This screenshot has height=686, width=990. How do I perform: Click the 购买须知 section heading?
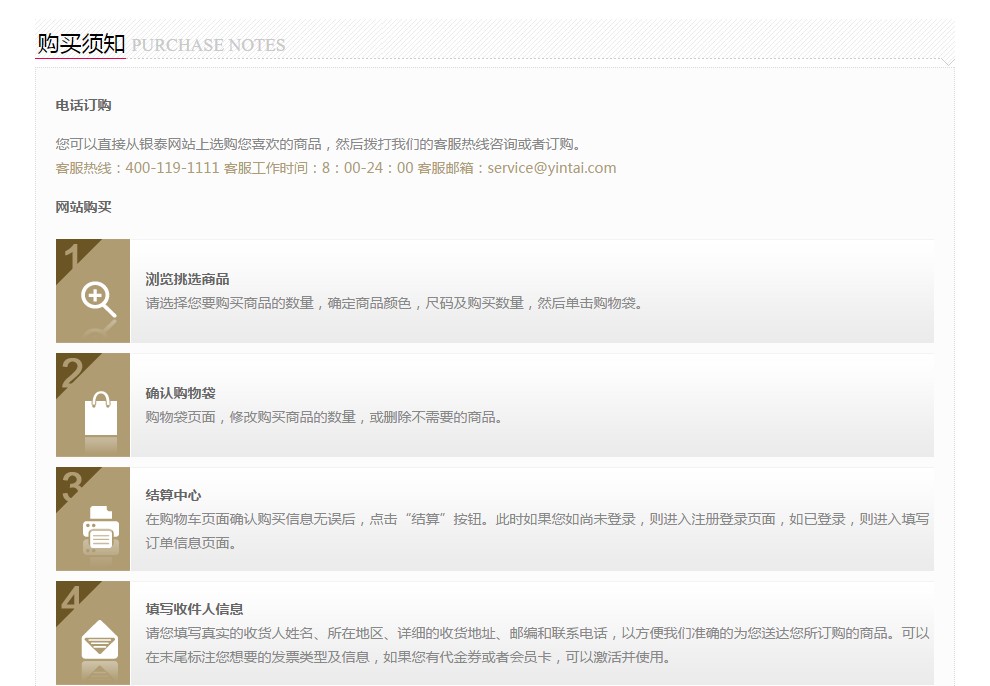81,44
